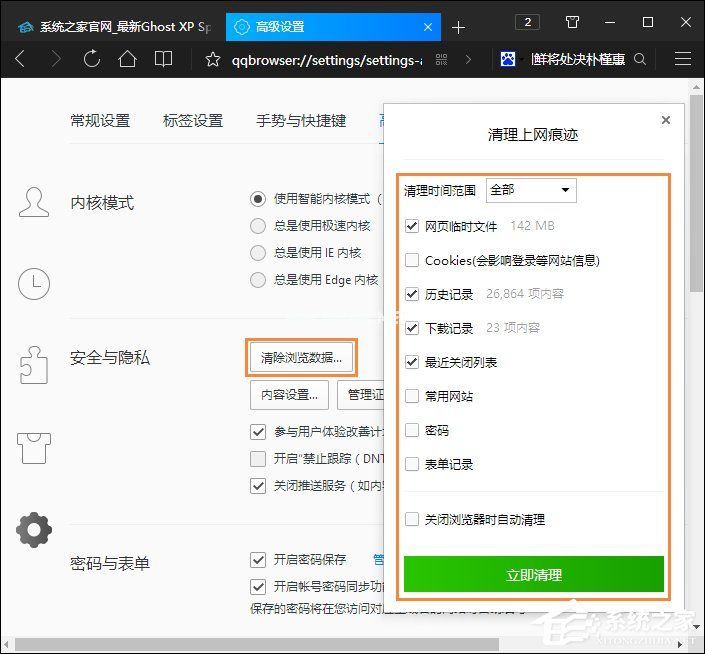
Task: Select the 高级设置 browser tab
Action: pyautogui.click(x=334, y=27)
